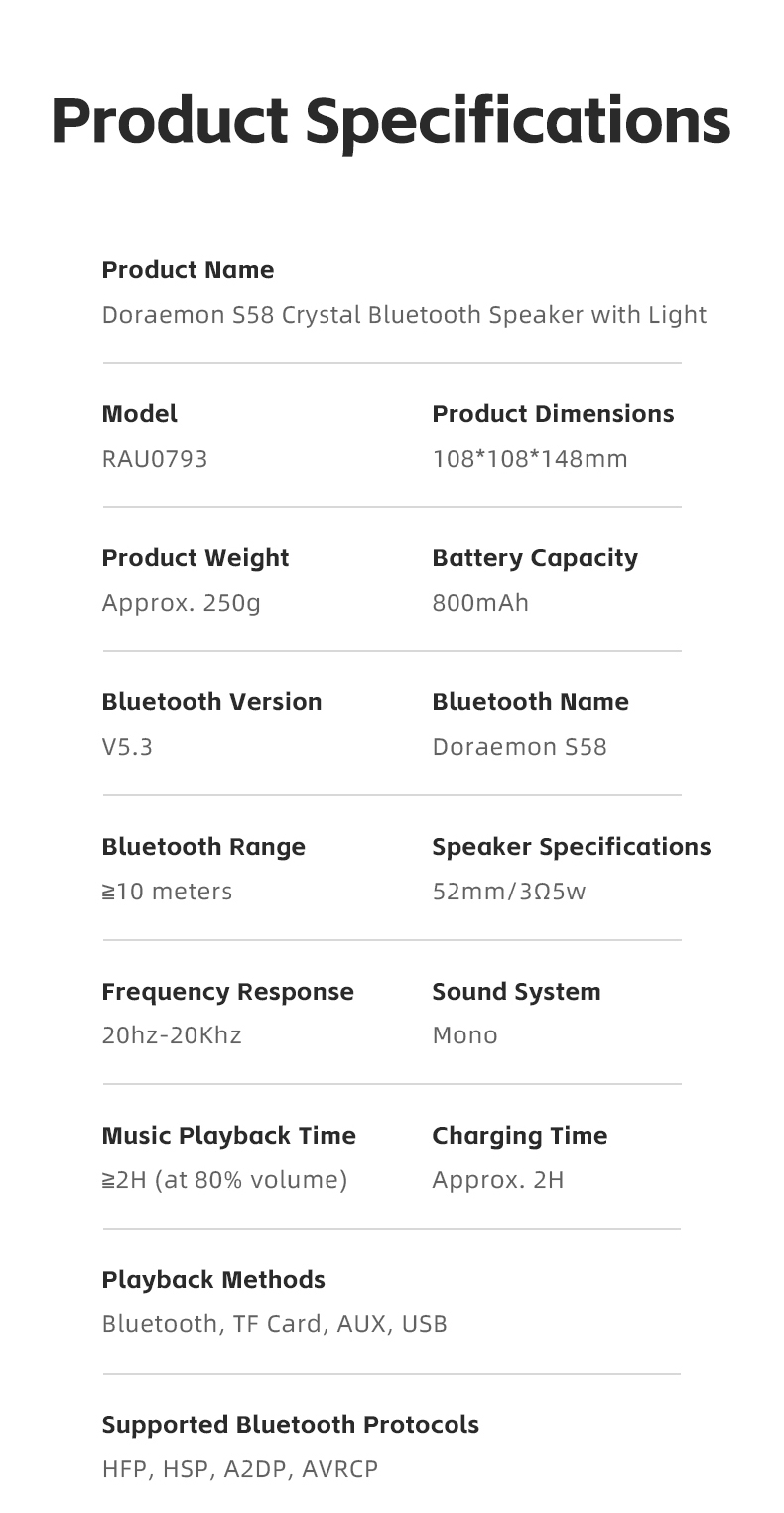Viewport: 784px width, 1513px height.
Task: Click the Approx. 2H charging time value
Action: point(497,1180)
